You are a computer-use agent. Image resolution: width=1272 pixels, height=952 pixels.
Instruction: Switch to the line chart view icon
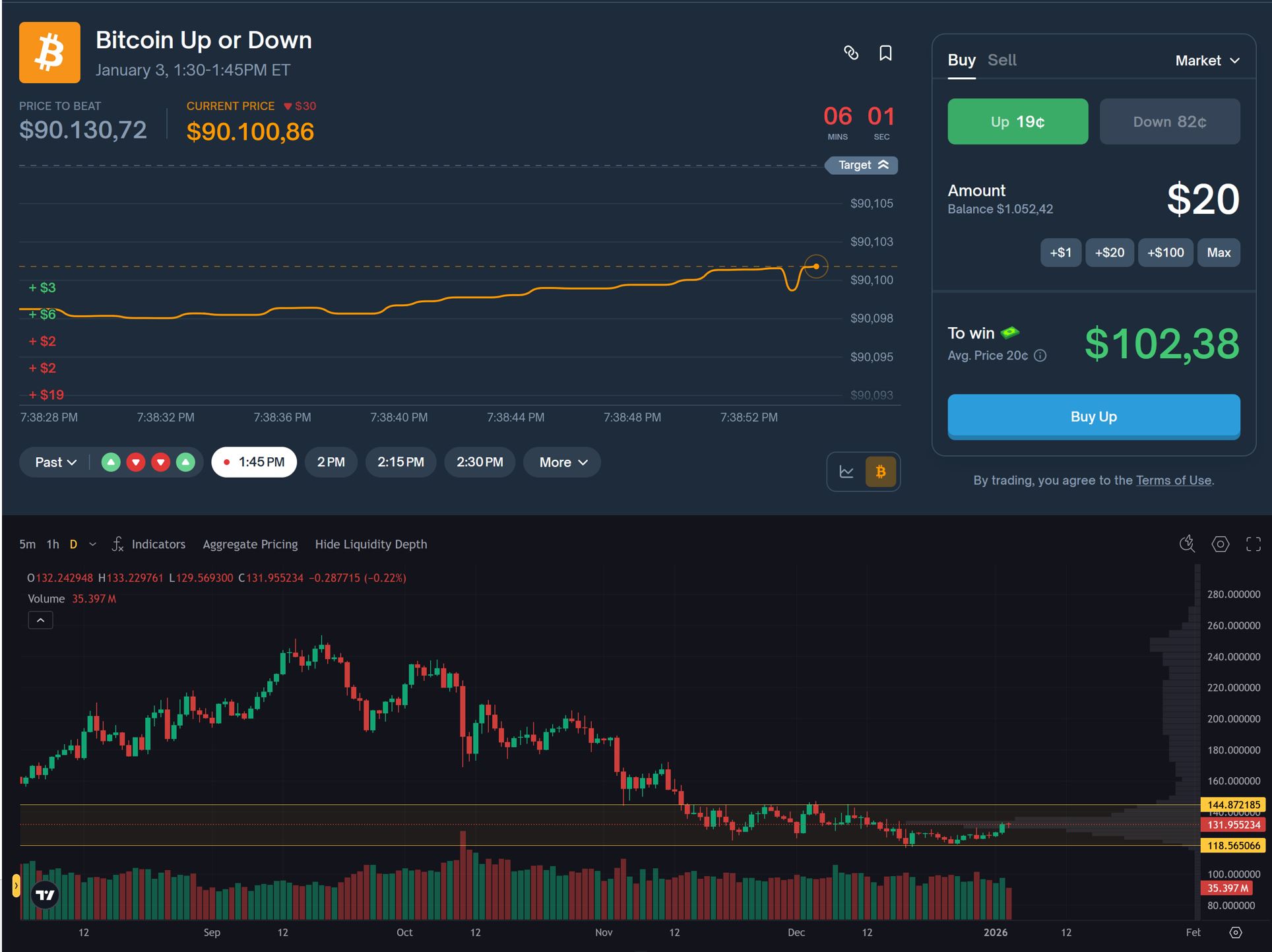(848, 472)
